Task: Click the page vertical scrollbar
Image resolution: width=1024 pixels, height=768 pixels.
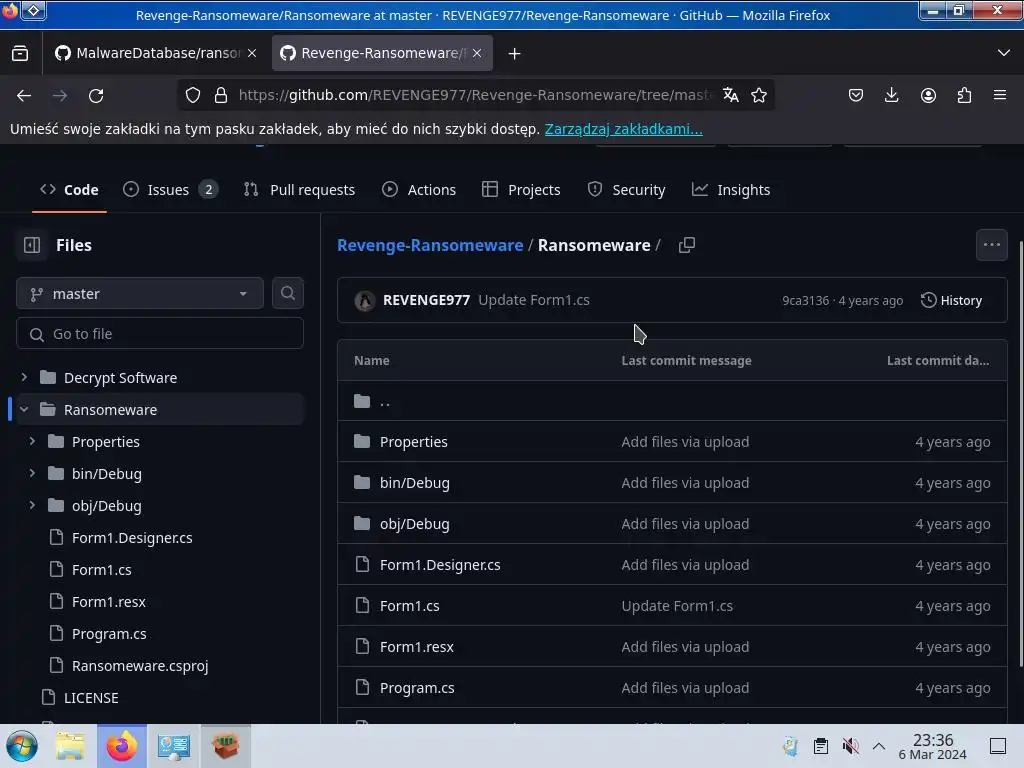Action: pyautogui.click(x=1021, y=454)
